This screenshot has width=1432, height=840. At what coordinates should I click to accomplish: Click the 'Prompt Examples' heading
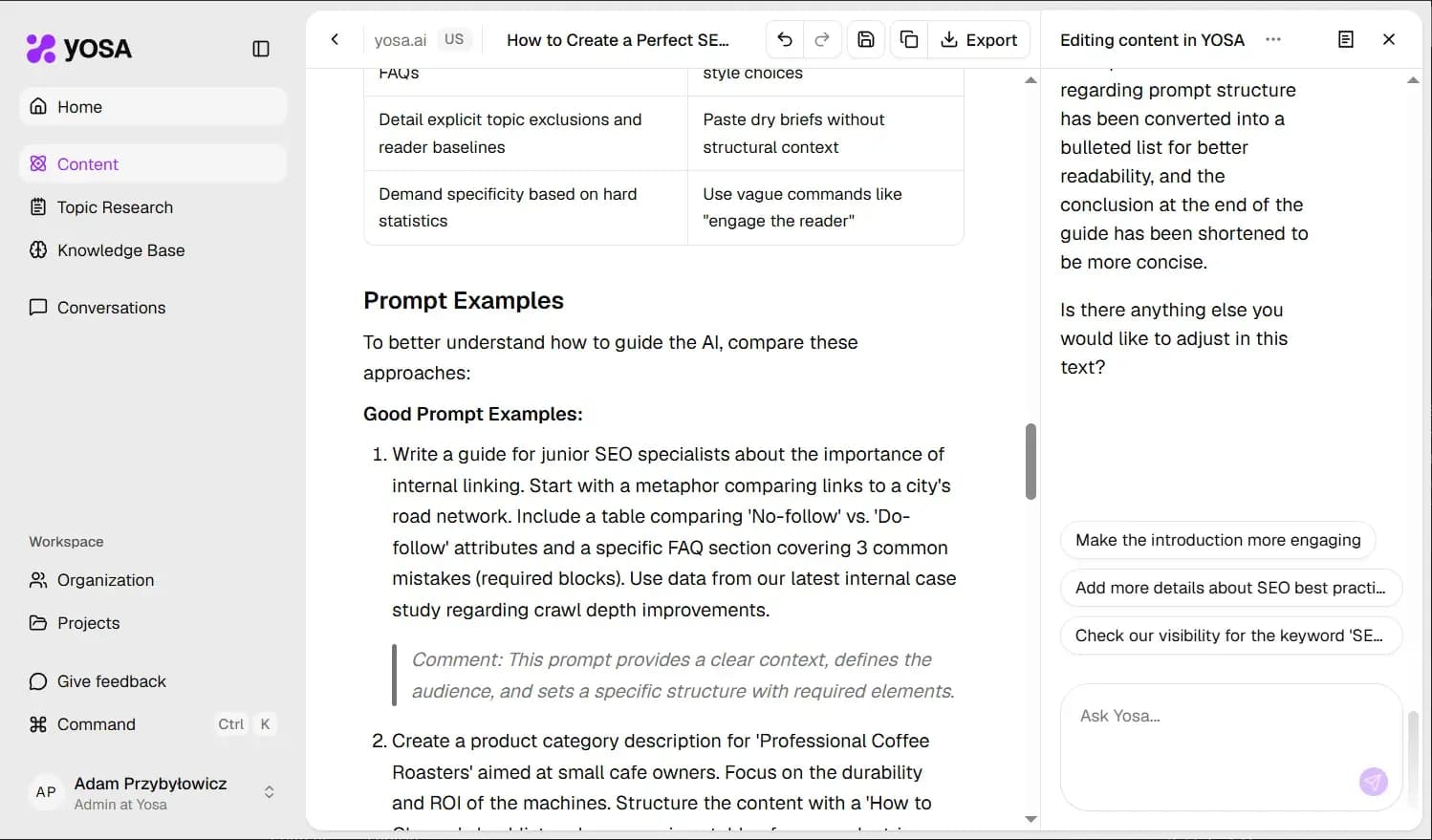[x=464, y=300]
